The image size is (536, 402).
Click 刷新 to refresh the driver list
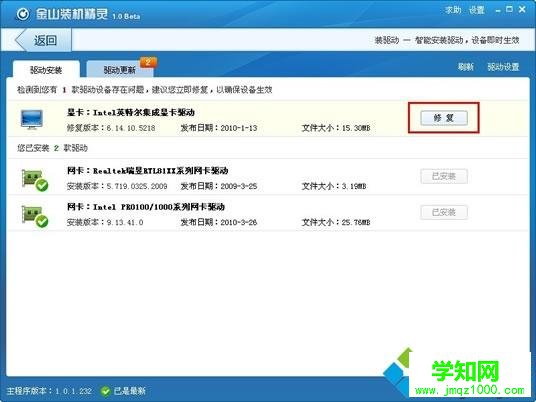coord(466,67)
